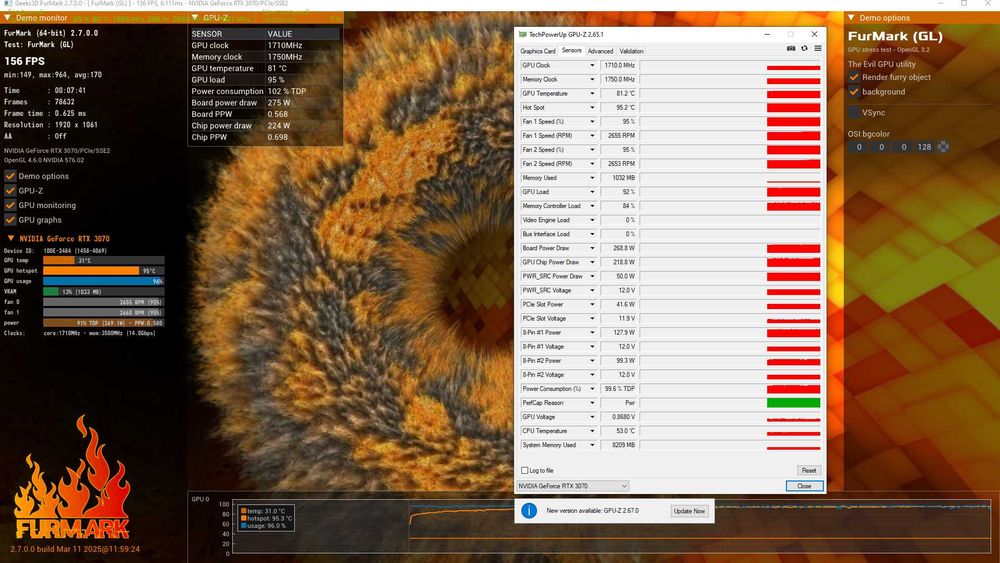Click the GPU-Z refresh icon
The height and width of the screenshot is (563, 1000).
coord(804,48)
